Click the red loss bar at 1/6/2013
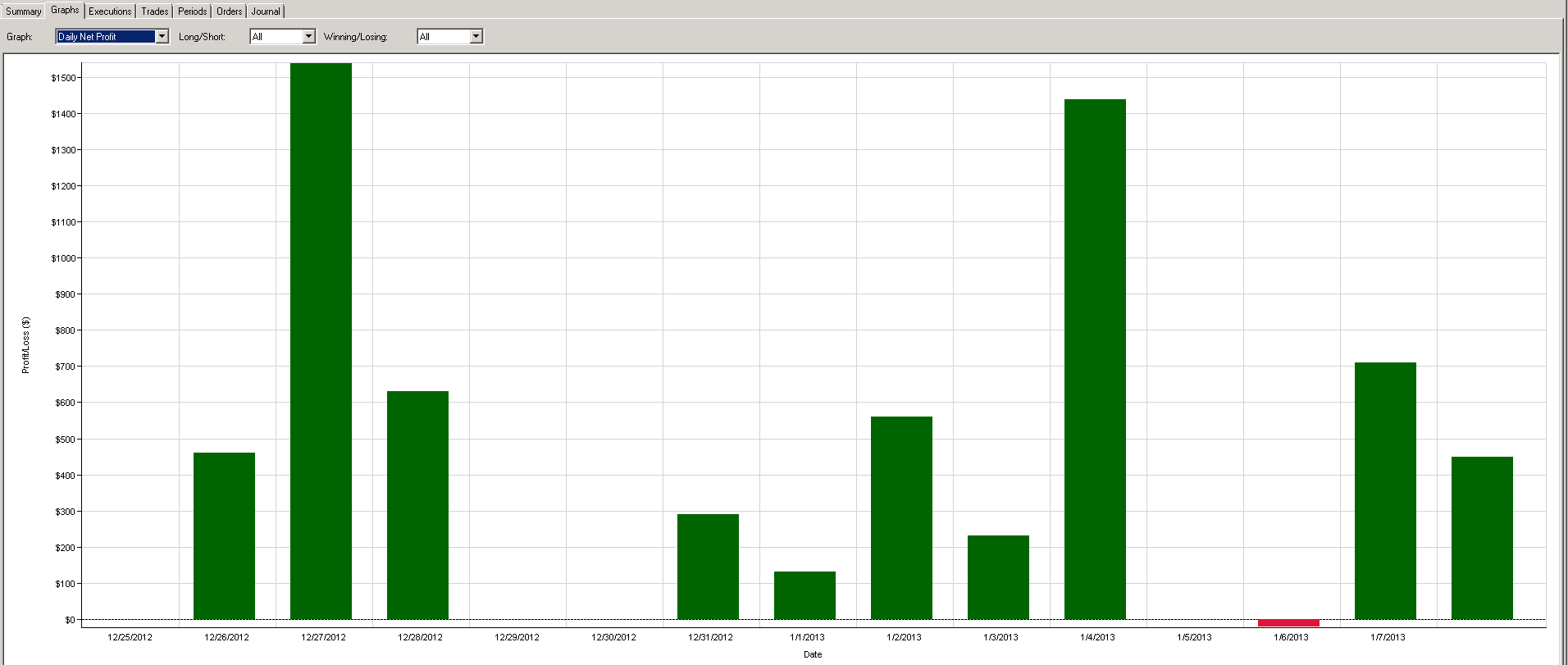The width and height of the screenshot is (1568, 665). pos(1288,623)
